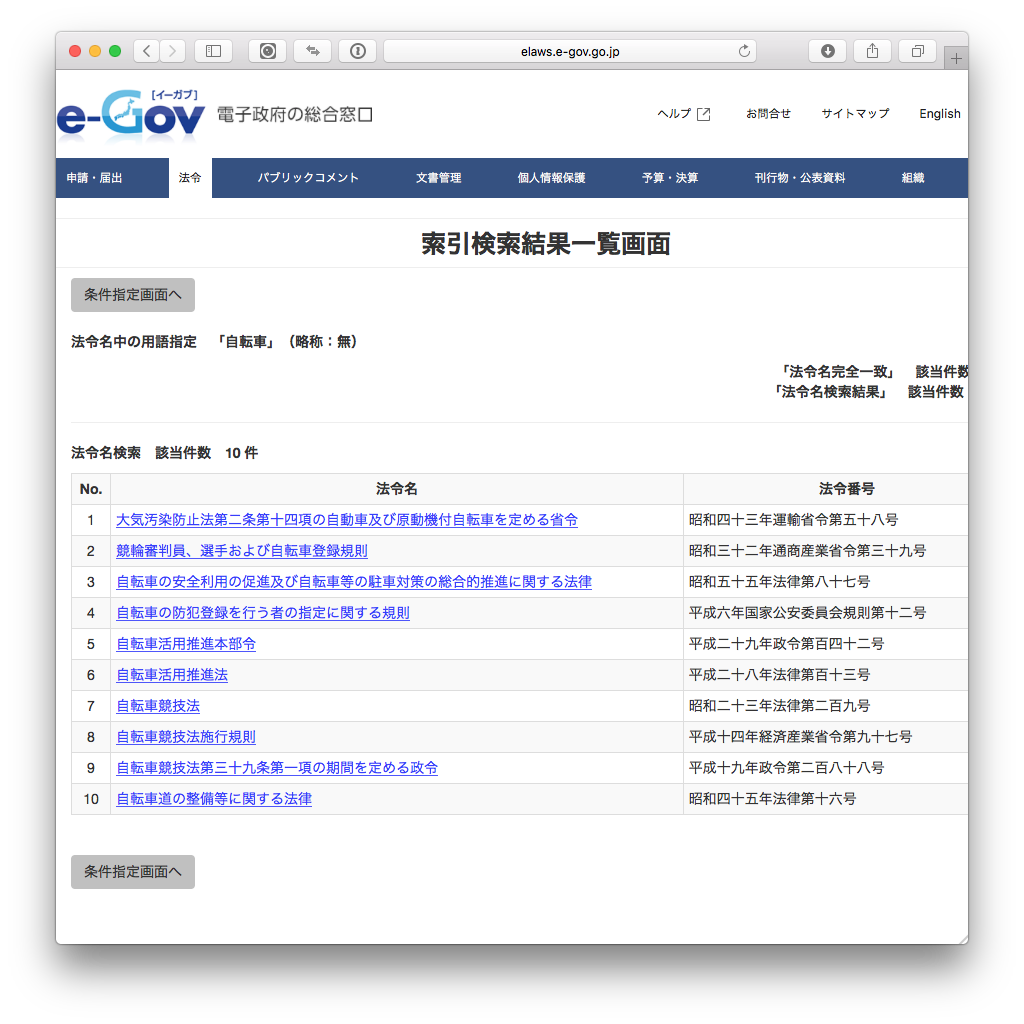Click the 1Password extension icon in toolbar

(x=358, y=51)
